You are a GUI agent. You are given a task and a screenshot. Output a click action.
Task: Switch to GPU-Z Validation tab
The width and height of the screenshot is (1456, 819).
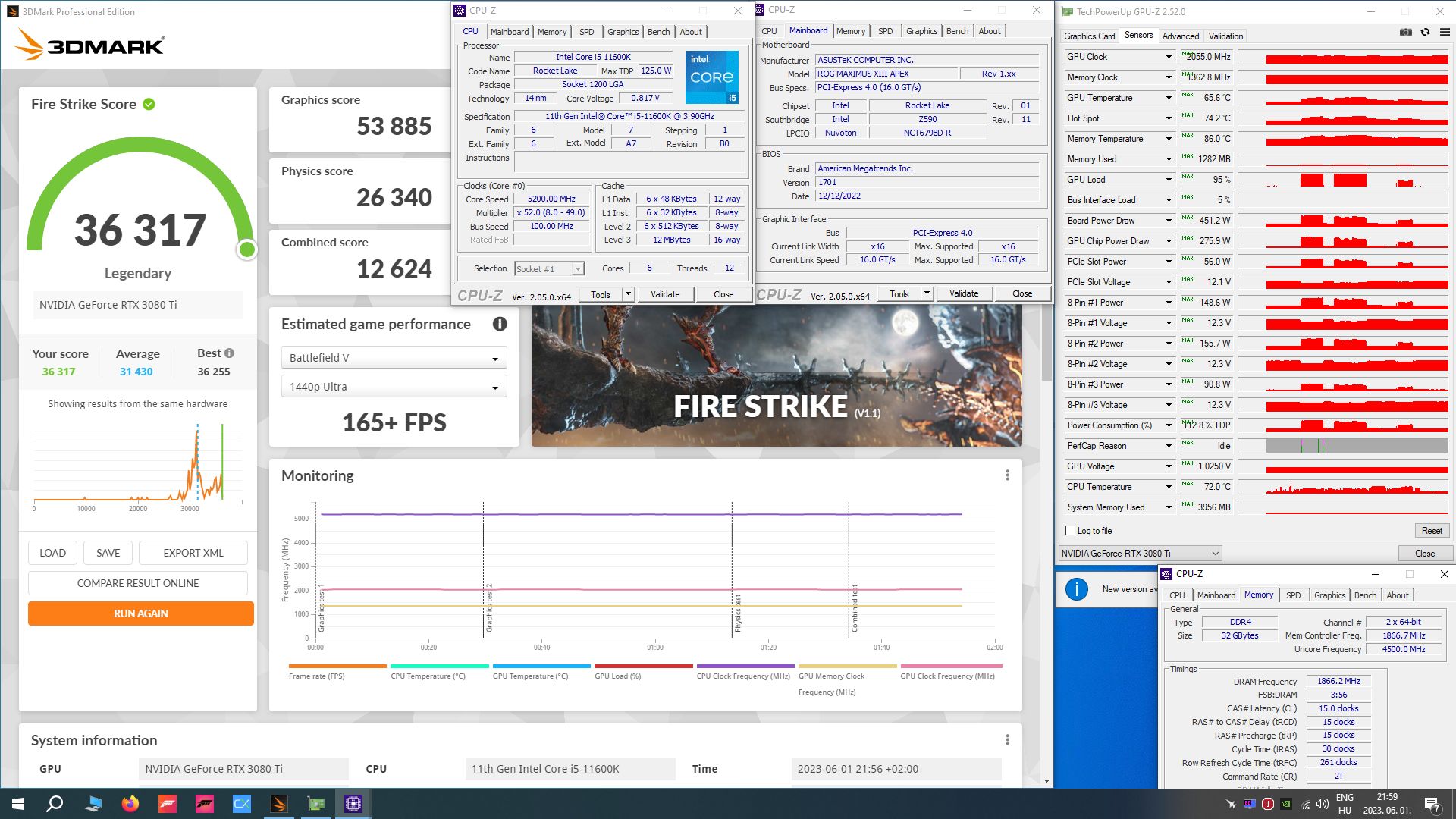tap(1225, 36)
